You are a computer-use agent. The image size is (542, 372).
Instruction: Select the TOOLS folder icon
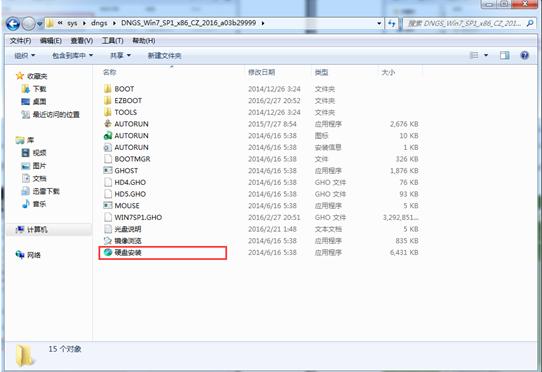108,112
